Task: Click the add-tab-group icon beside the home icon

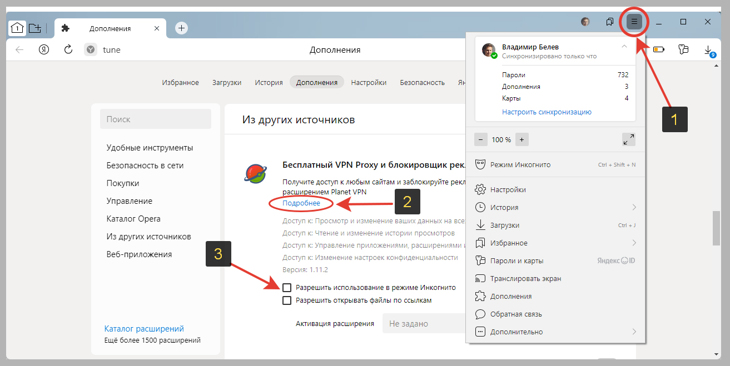Action: (x=35, y=28)
